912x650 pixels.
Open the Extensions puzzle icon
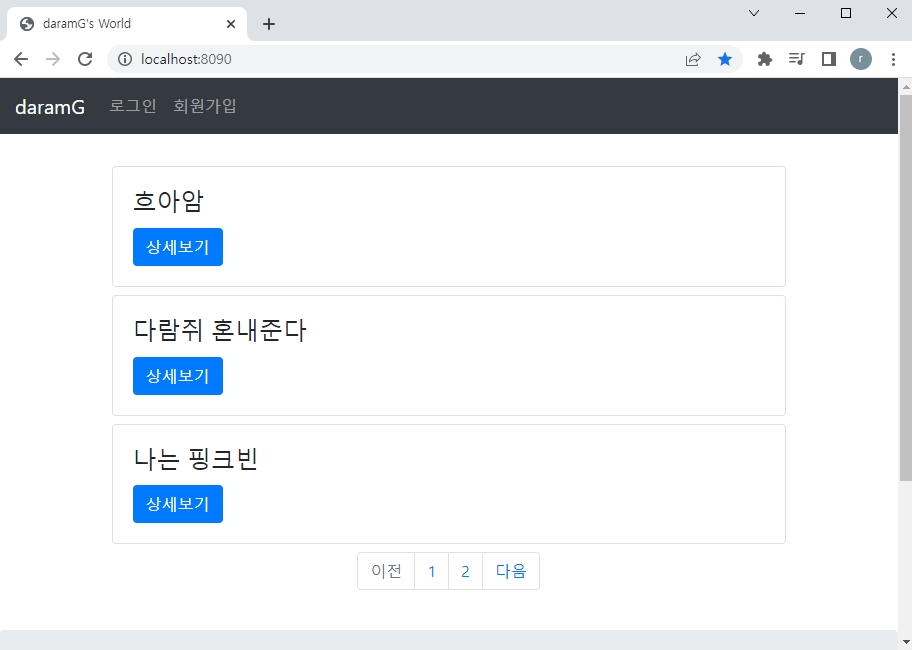coord(764,59)
